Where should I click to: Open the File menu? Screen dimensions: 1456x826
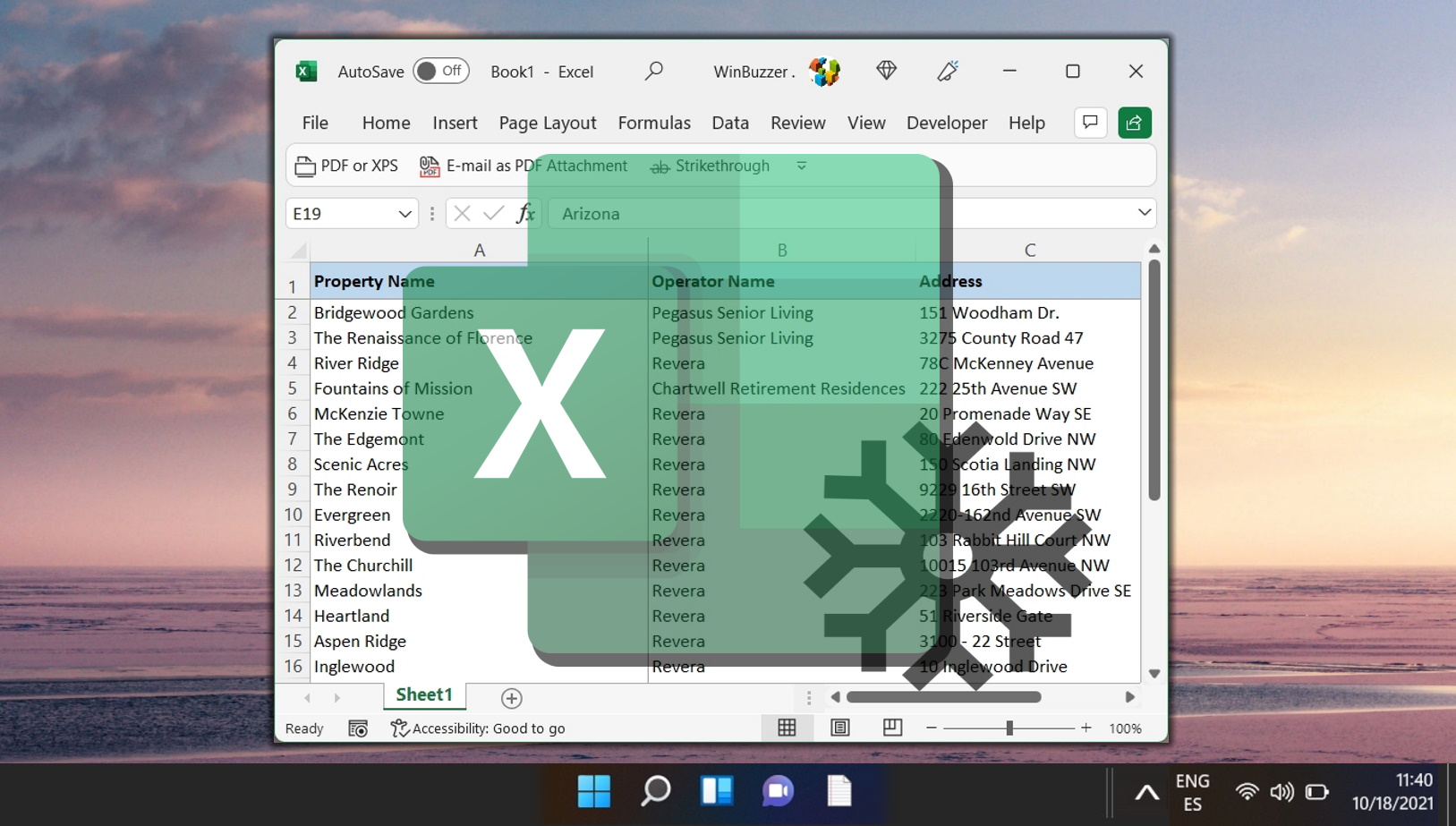pos(315,123)
